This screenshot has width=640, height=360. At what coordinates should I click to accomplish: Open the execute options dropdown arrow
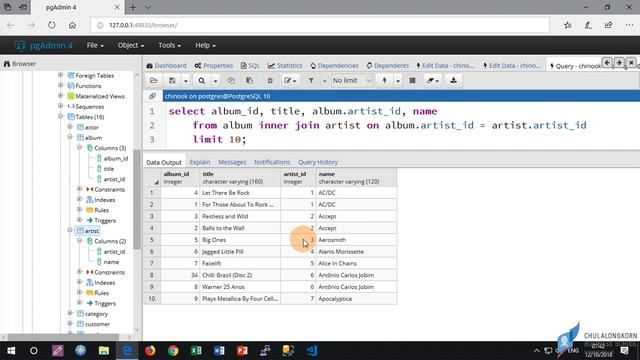[x=398, y=81]
